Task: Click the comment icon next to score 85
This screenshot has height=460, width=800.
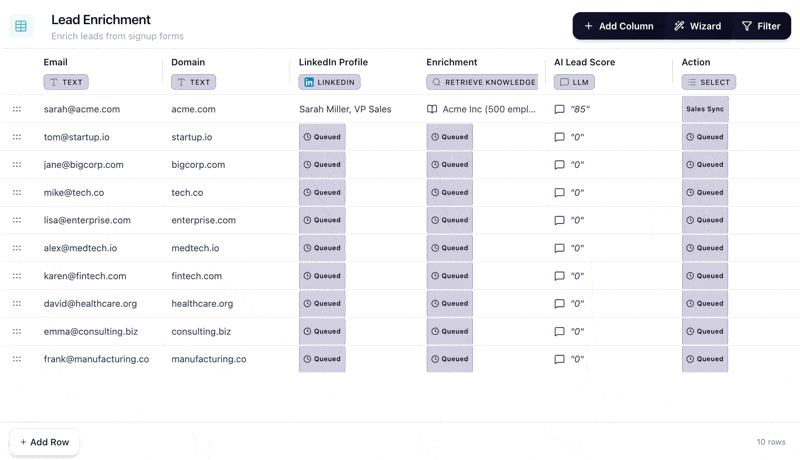Action: 560,109
